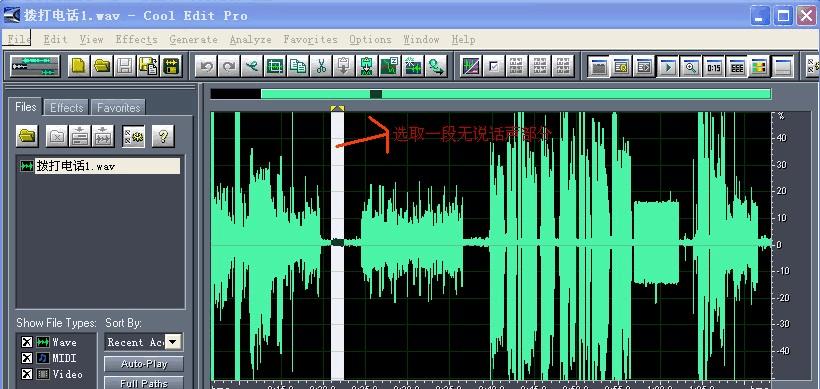Click the Save As floppy-with-page icon
The height and width of the screenshot is (389, 820).
[148, 66]
